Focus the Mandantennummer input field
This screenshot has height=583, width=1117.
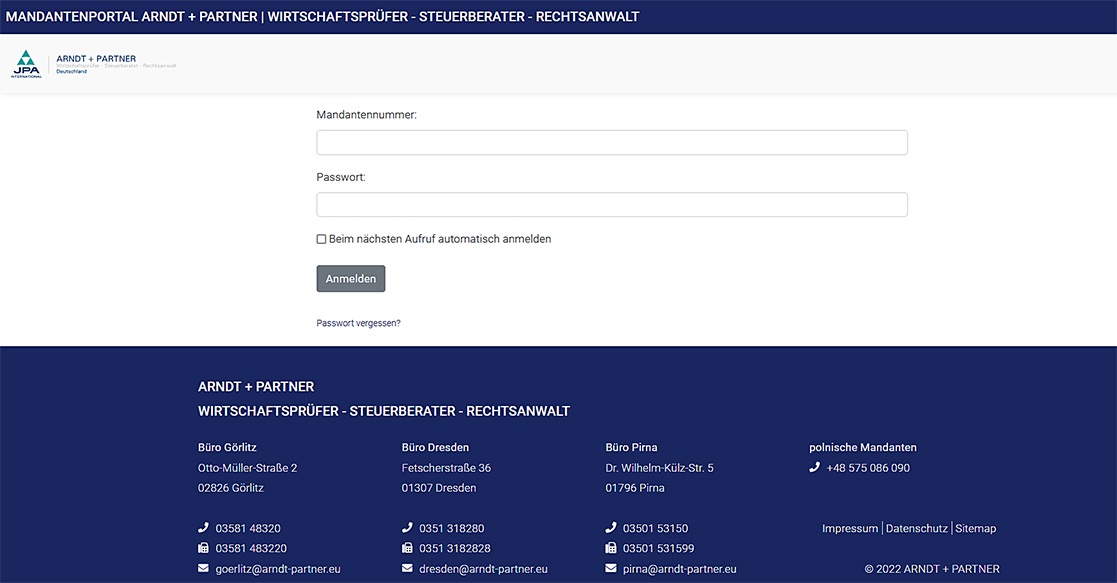[x=612, y=143]
